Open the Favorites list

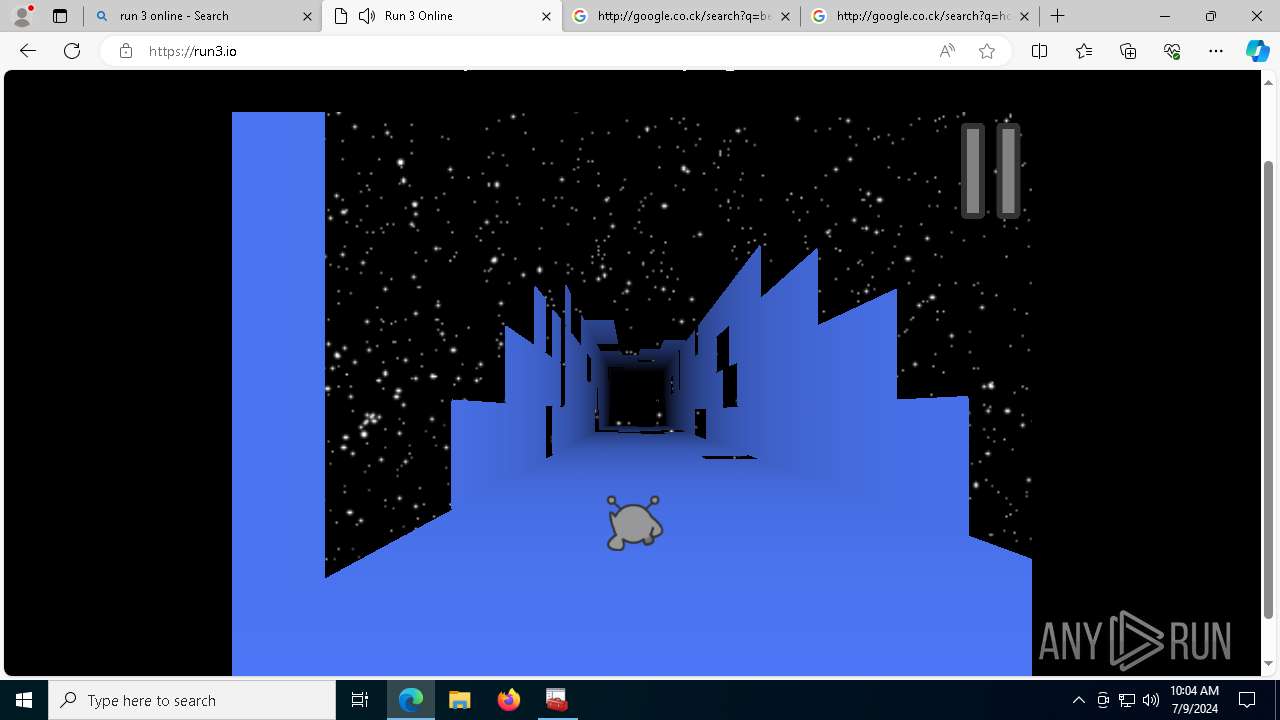[x=1084, y=51]
